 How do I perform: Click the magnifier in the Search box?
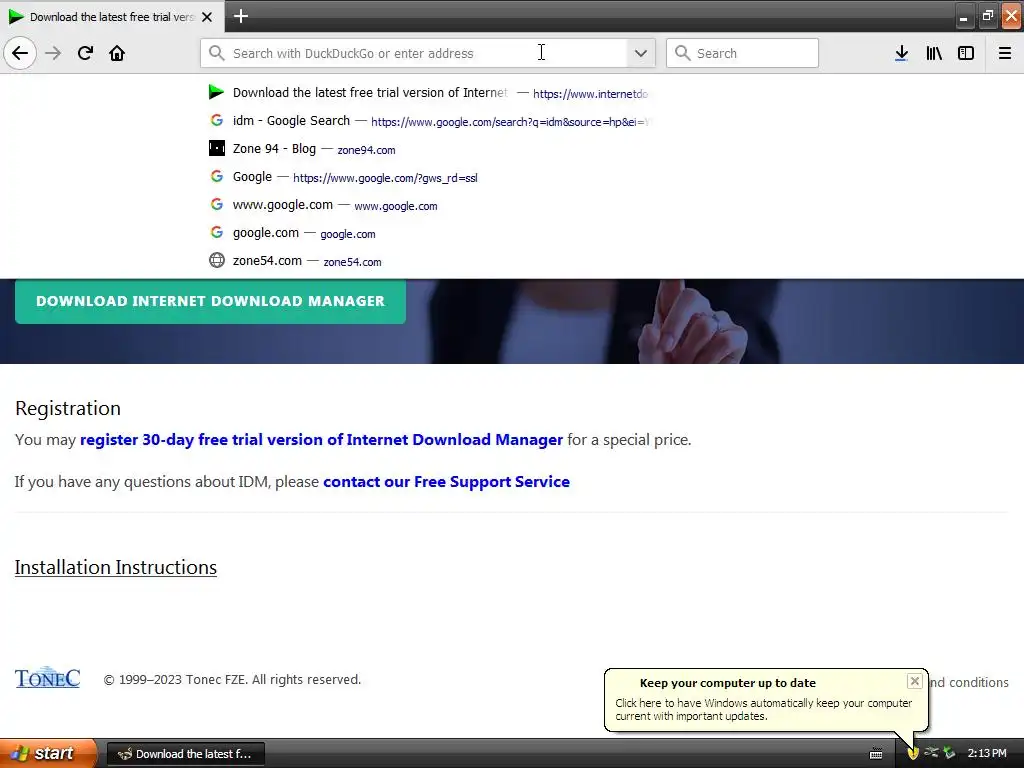pos(682,53)
